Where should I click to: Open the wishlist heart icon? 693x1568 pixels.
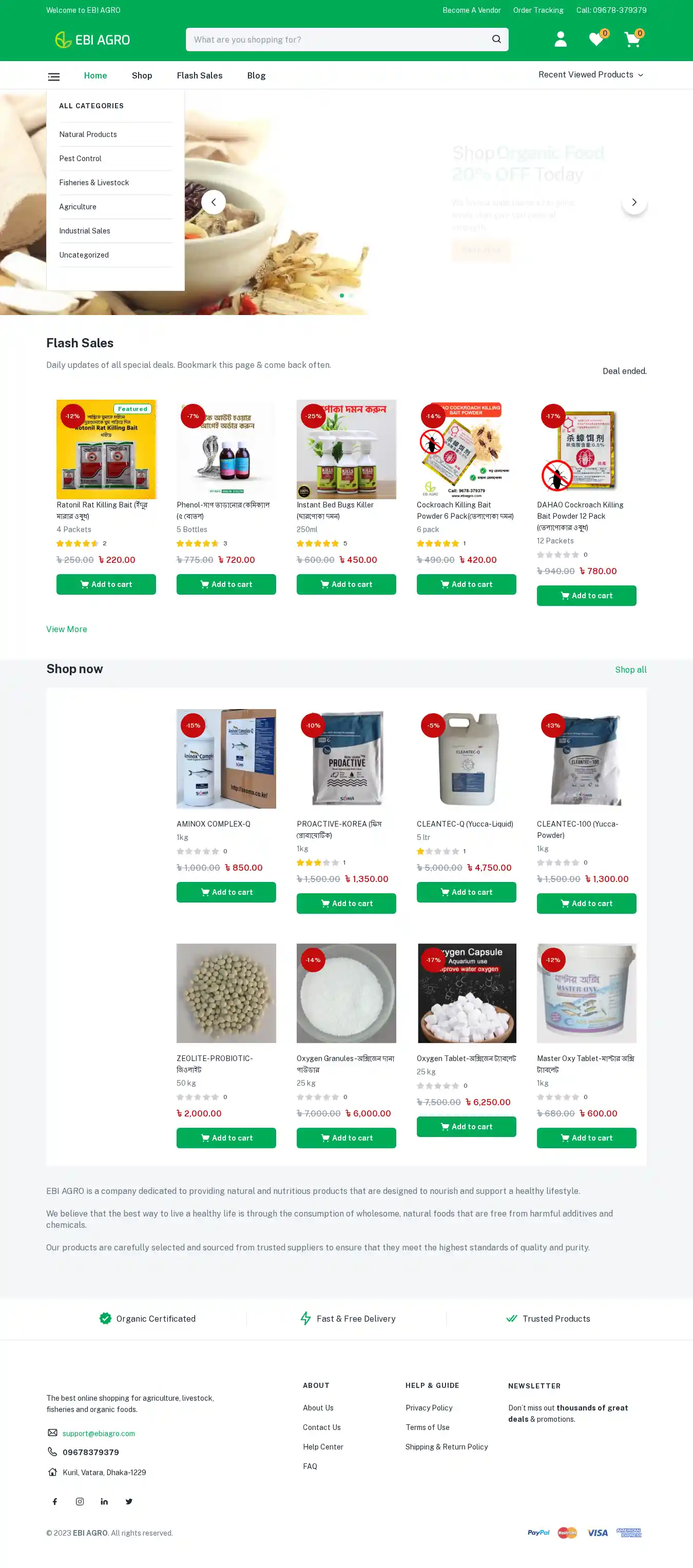595,40
